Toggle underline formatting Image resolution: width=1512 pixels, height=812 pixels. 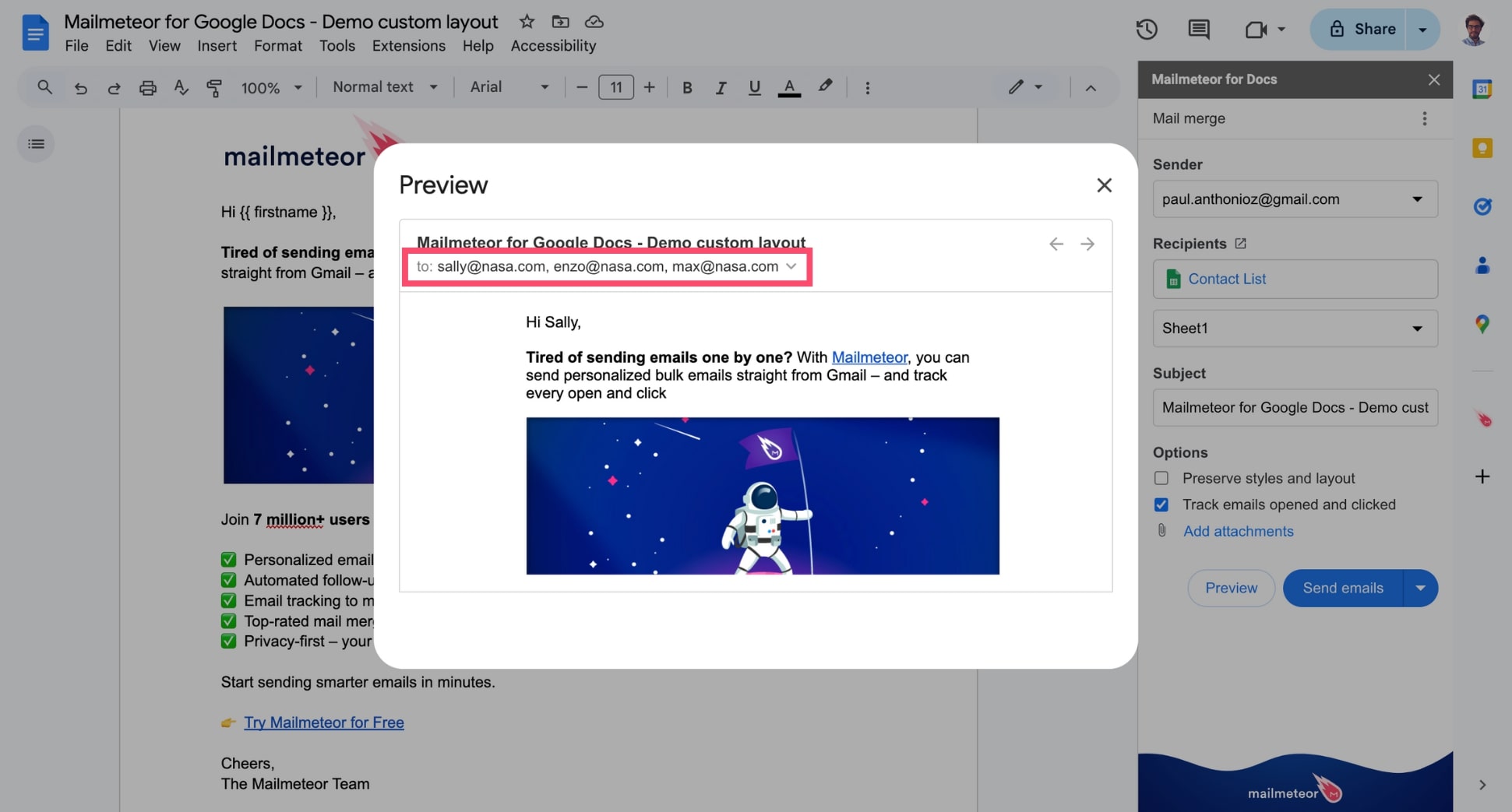click(x=754, y=87)
